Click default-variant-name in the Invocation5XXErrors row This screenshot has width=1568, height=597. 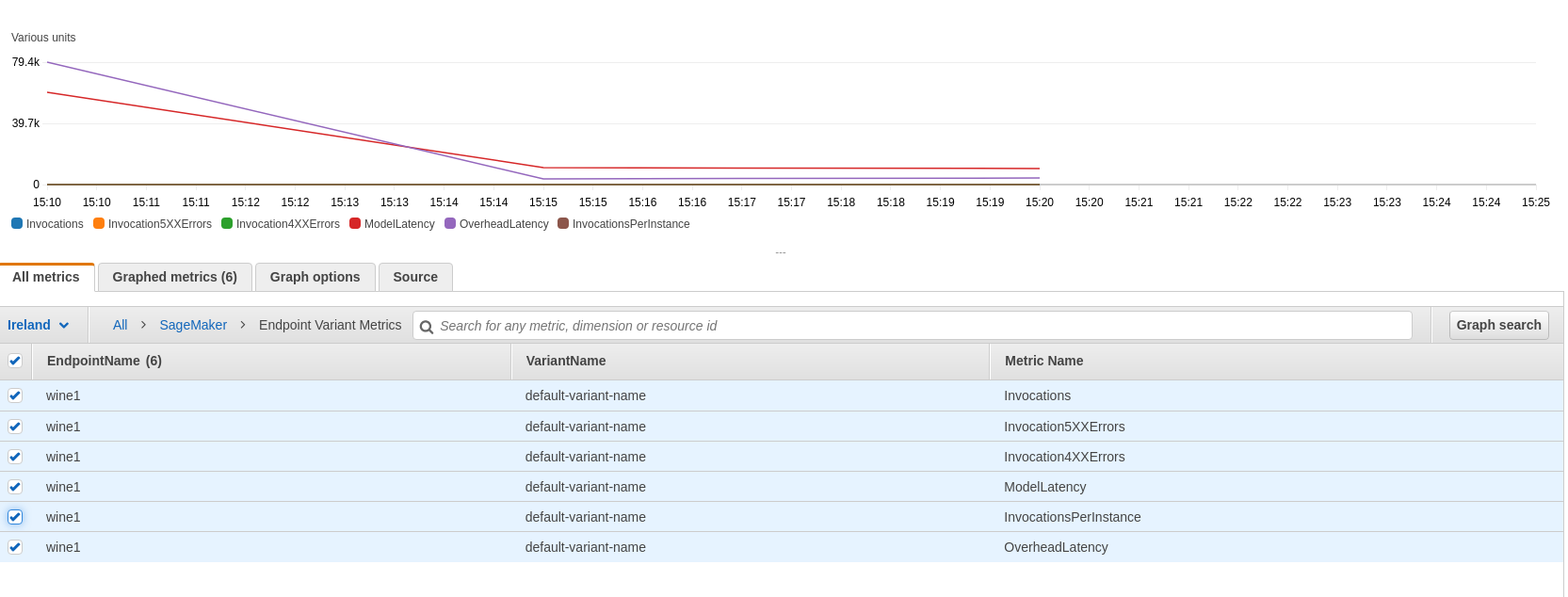pyautogui.click(x=586, y=427)
